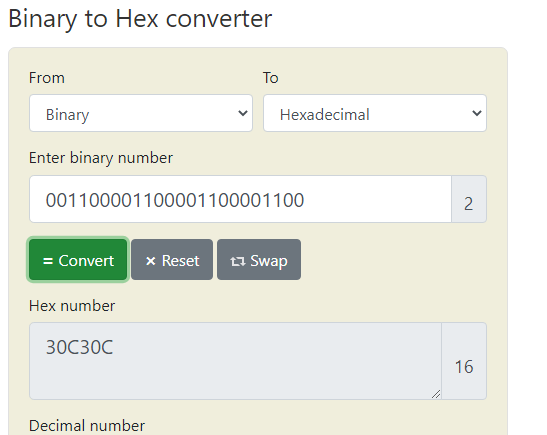547x435 pixels.
Task: Open the From base dropdown
Action: (x=141, y=113)
